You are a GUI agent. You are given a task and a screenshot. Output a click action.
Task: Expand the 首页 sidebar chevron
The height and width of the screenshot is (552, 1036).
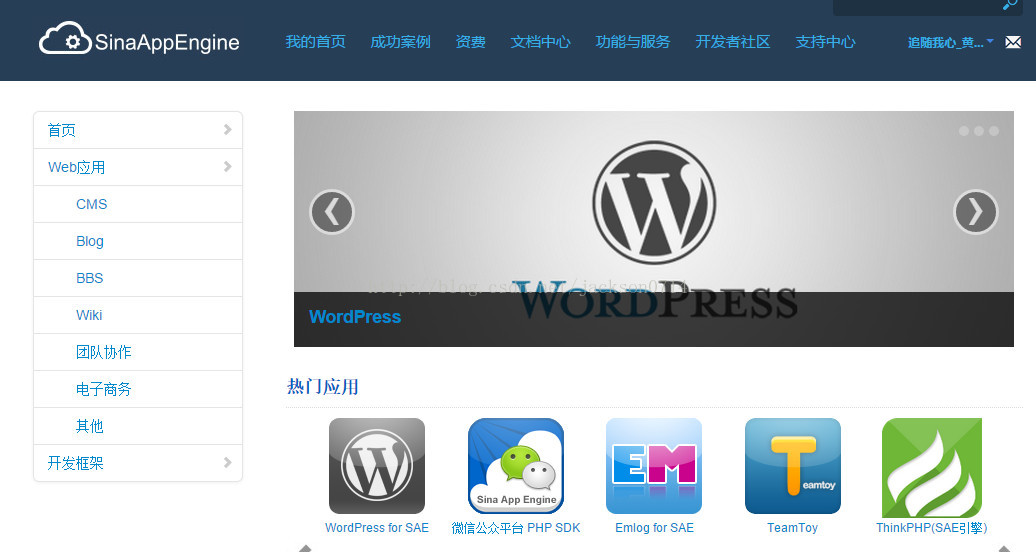point(227,130)
